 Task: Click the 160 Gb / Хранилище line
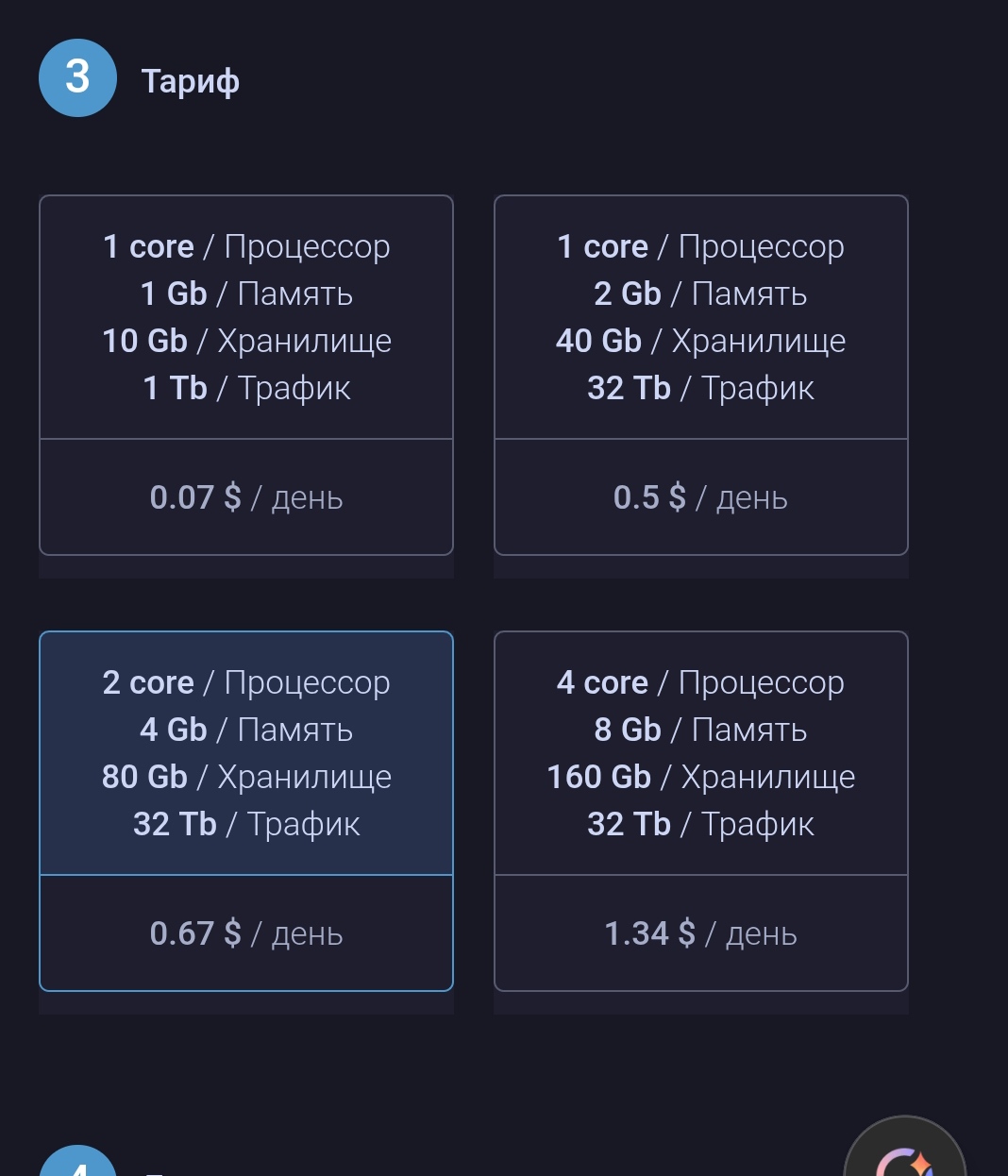701,777
